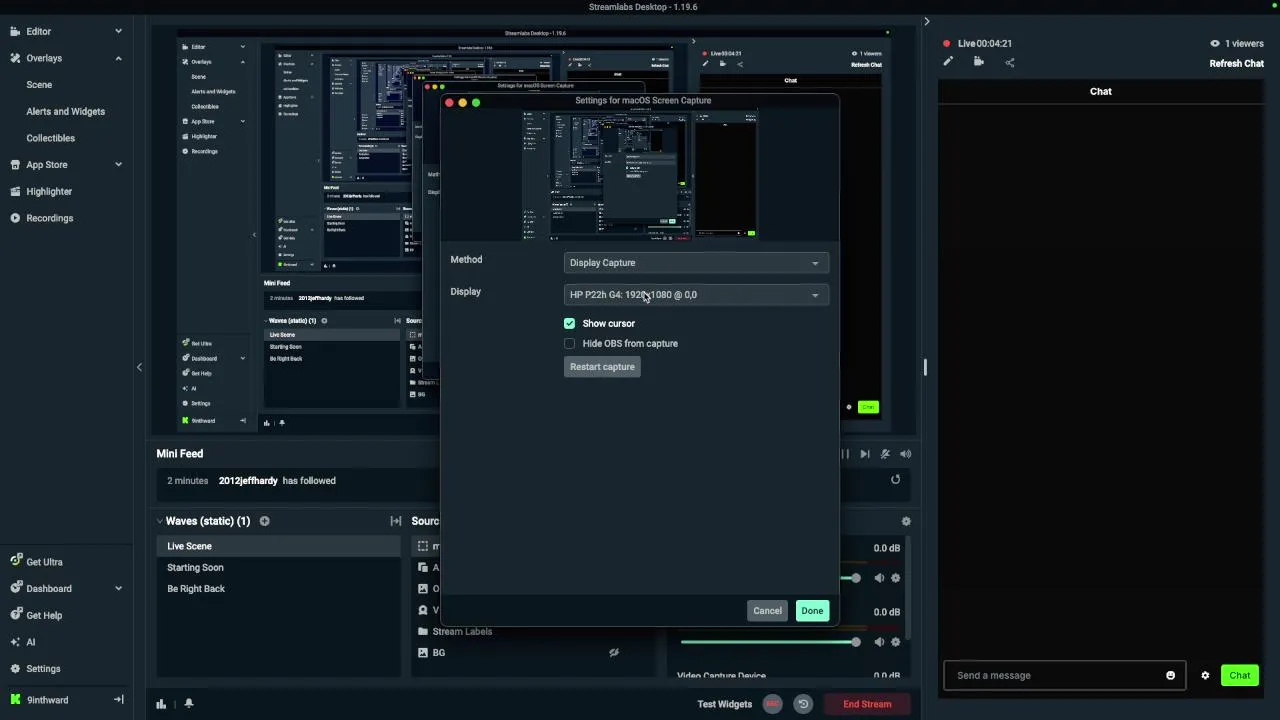Open the Dashboard menu item
1280x720 pixels.
pyautogui.click(x=48, y=588)
